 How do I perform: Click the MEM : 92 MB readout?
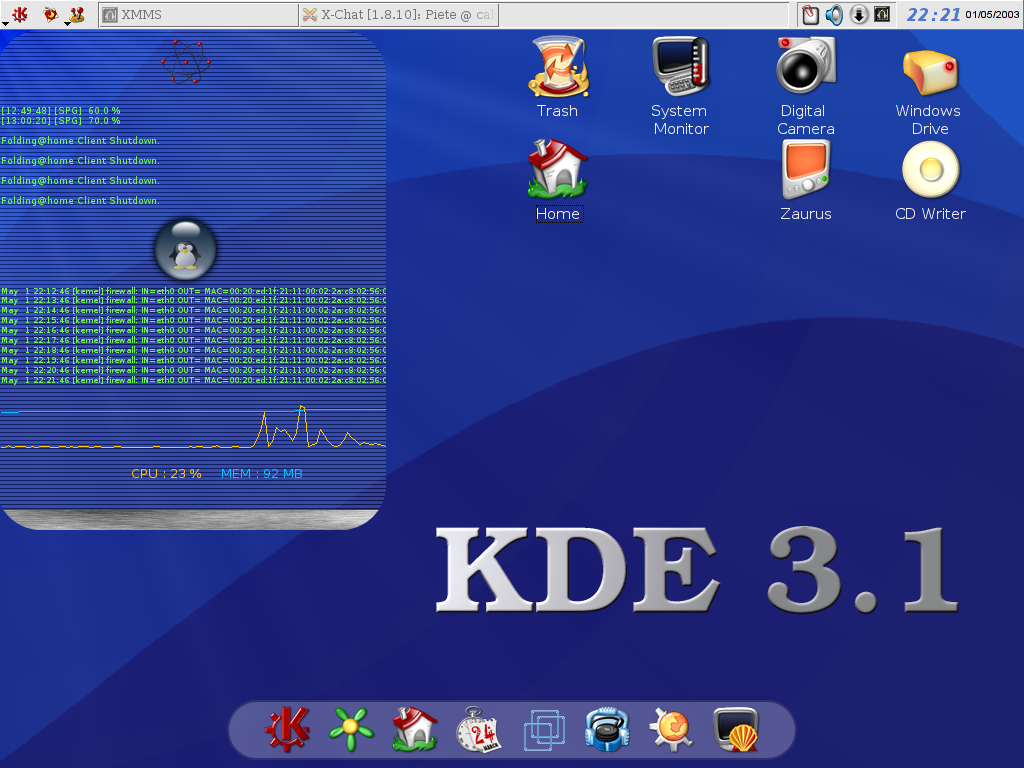(x=262, y=473)
